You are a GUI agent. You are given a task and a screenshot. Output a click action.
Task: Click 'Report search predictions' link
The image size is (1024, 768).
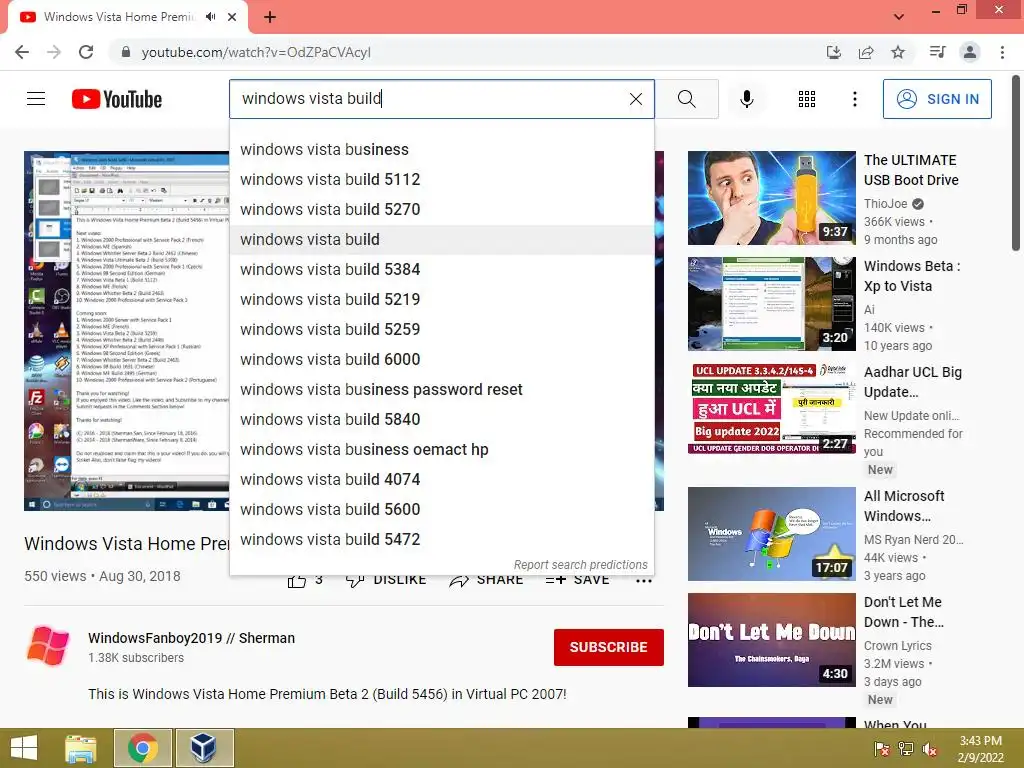point(580,565)
